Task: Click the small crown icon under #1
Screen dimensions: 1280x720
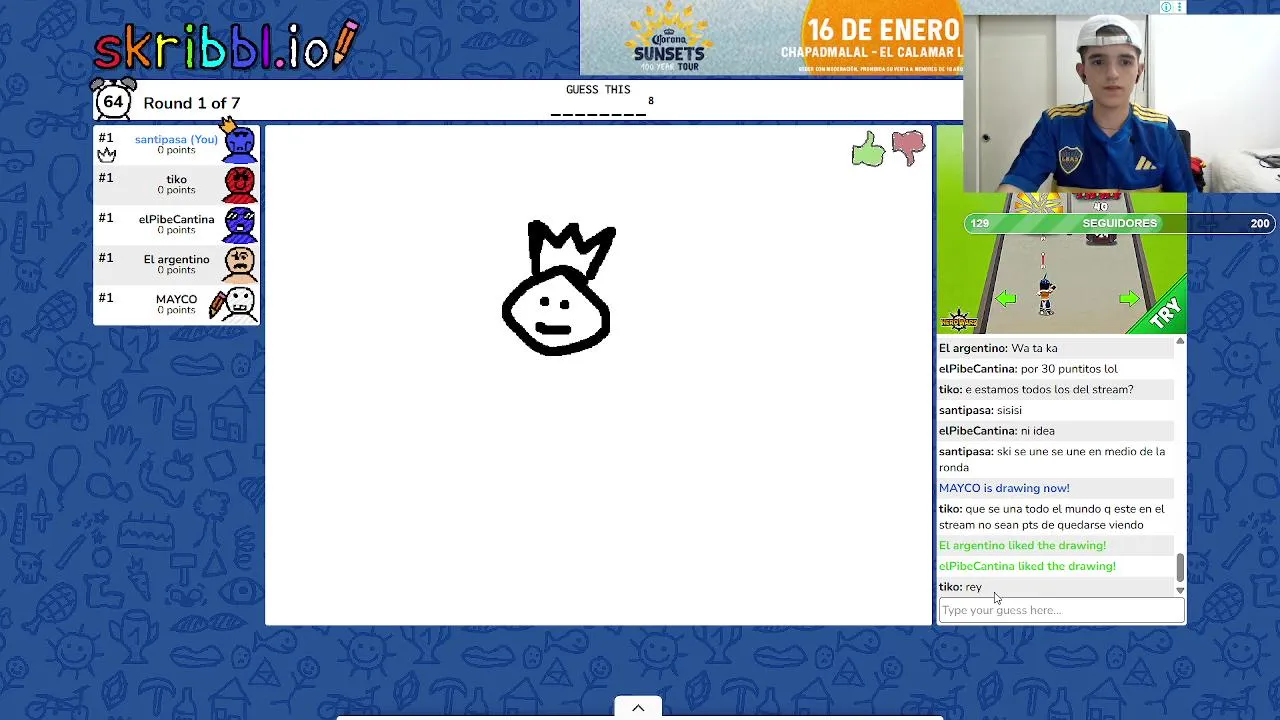Action: click(x=107, y=155)
